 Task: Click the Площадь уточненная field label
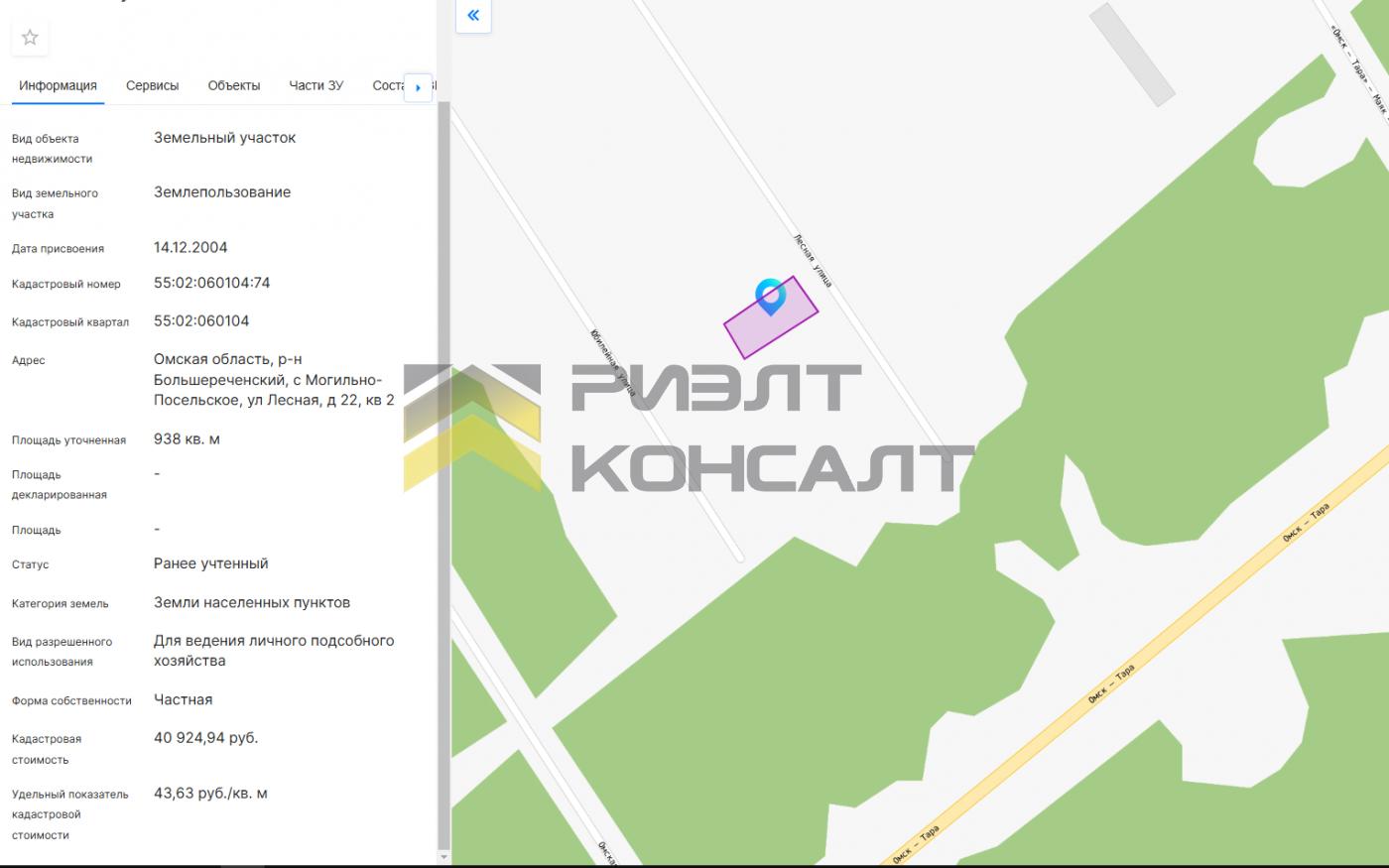(x=69, y=440)
